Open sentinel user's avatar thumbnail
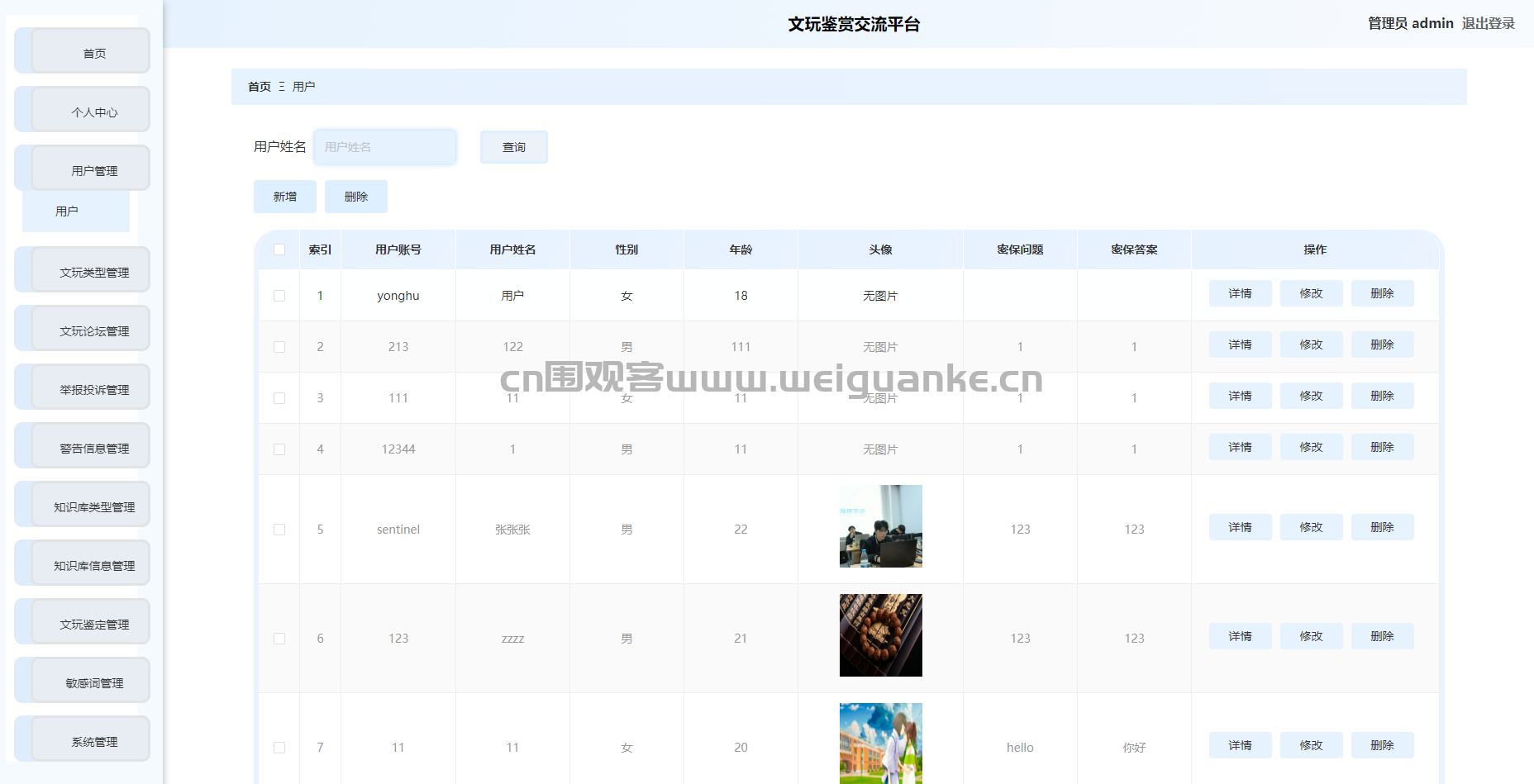1534x784 pixels. pos(880,526)
